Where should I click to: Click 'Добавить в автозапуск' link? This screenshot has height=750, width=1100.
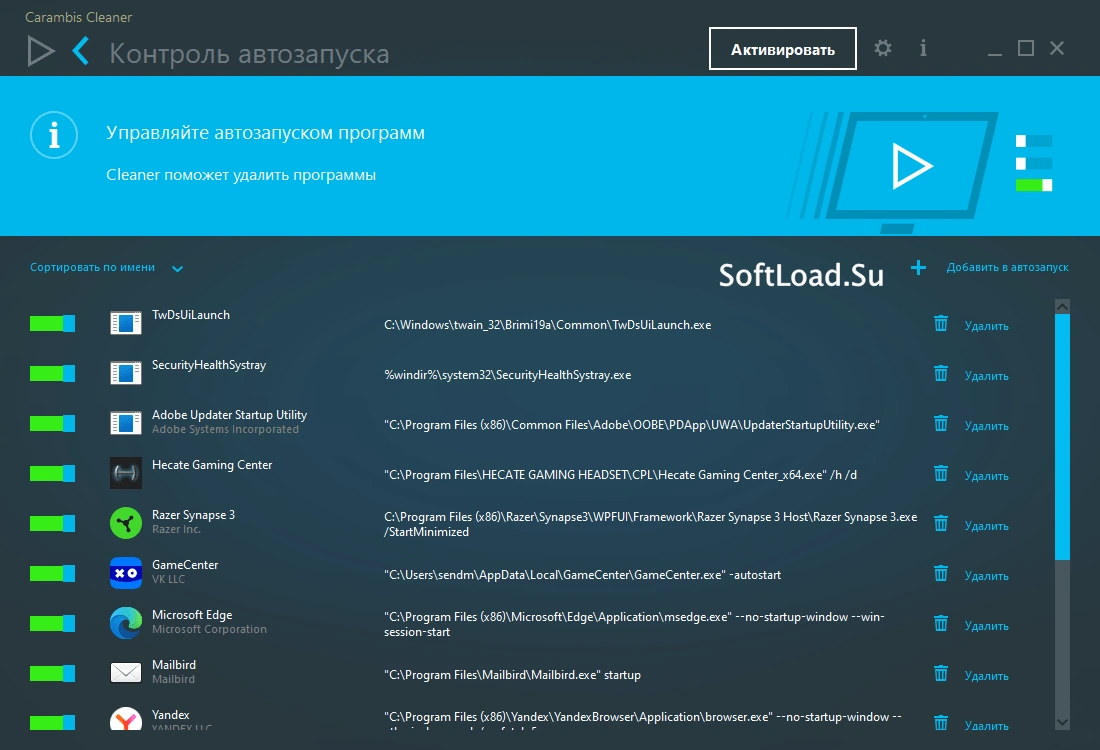click(x=1007, y=267)
